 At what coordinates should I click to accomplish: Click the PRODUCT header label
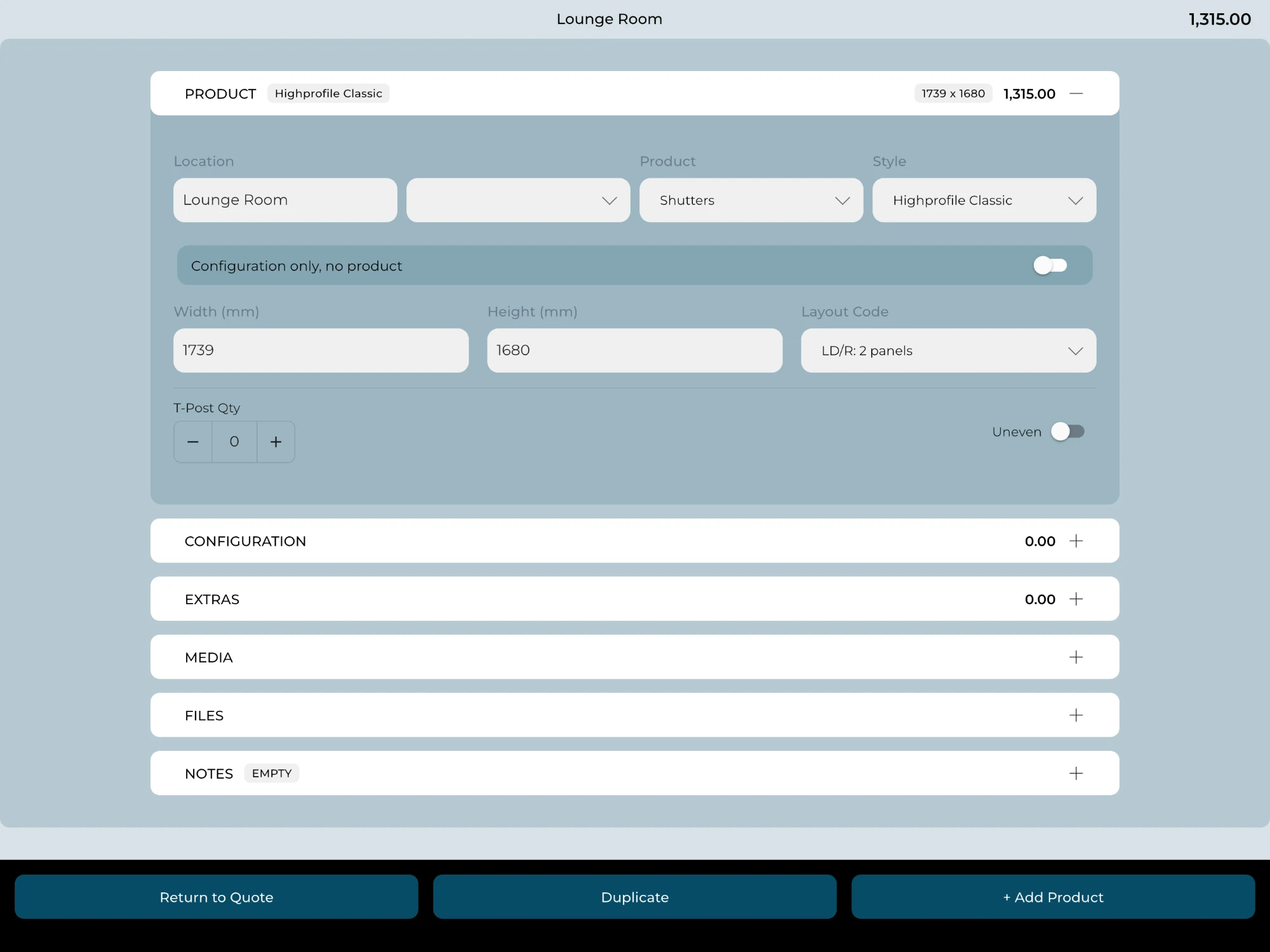tap(220, 94)
